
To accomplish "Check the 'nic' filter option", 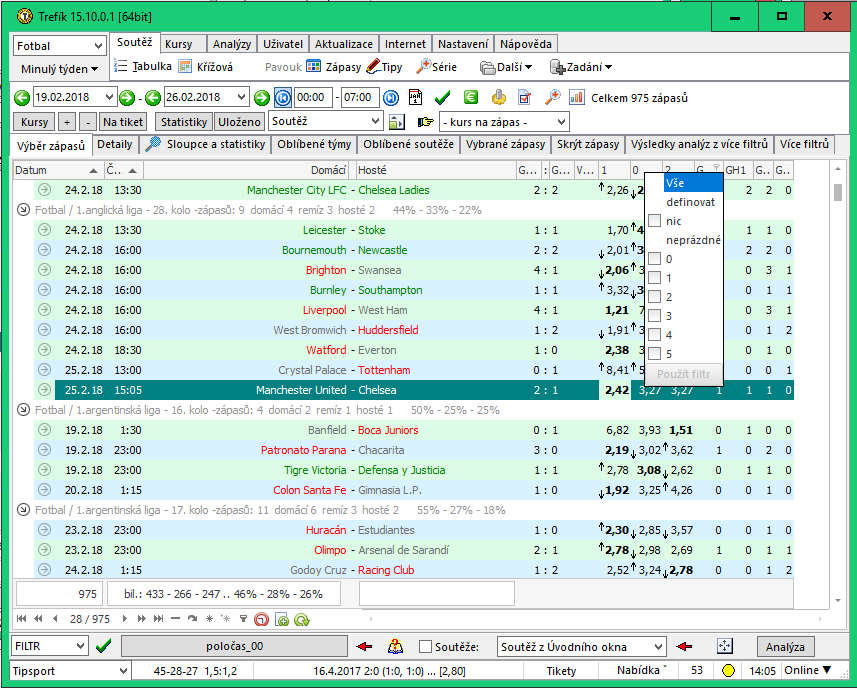I will coord(654,221).
